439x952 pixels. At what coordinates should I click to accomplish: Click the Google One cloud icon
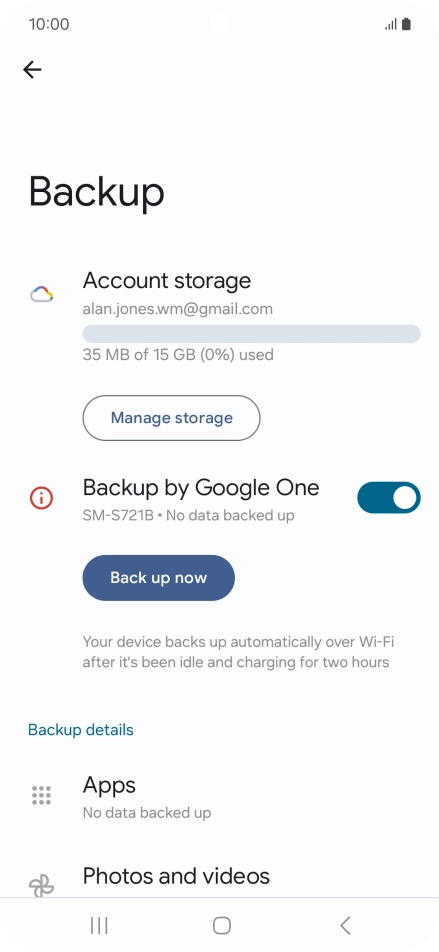click(x=42, y=295)
